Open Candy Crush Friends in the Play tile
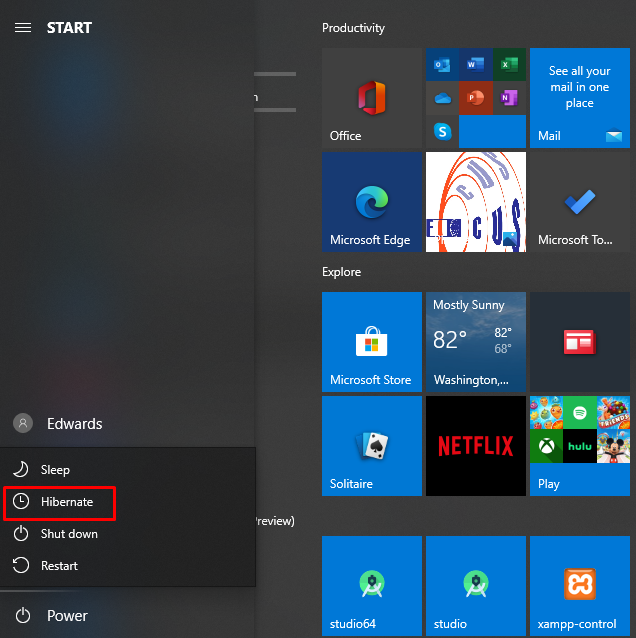The width and height of the screenshot is (636, 638). click(x=613, y=413)
